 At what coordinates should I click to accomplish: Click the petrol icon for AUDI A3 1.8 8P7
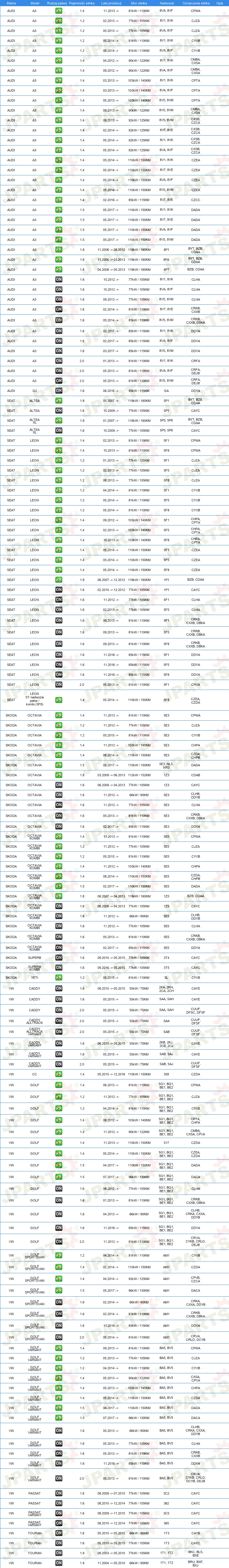(59, 270)
